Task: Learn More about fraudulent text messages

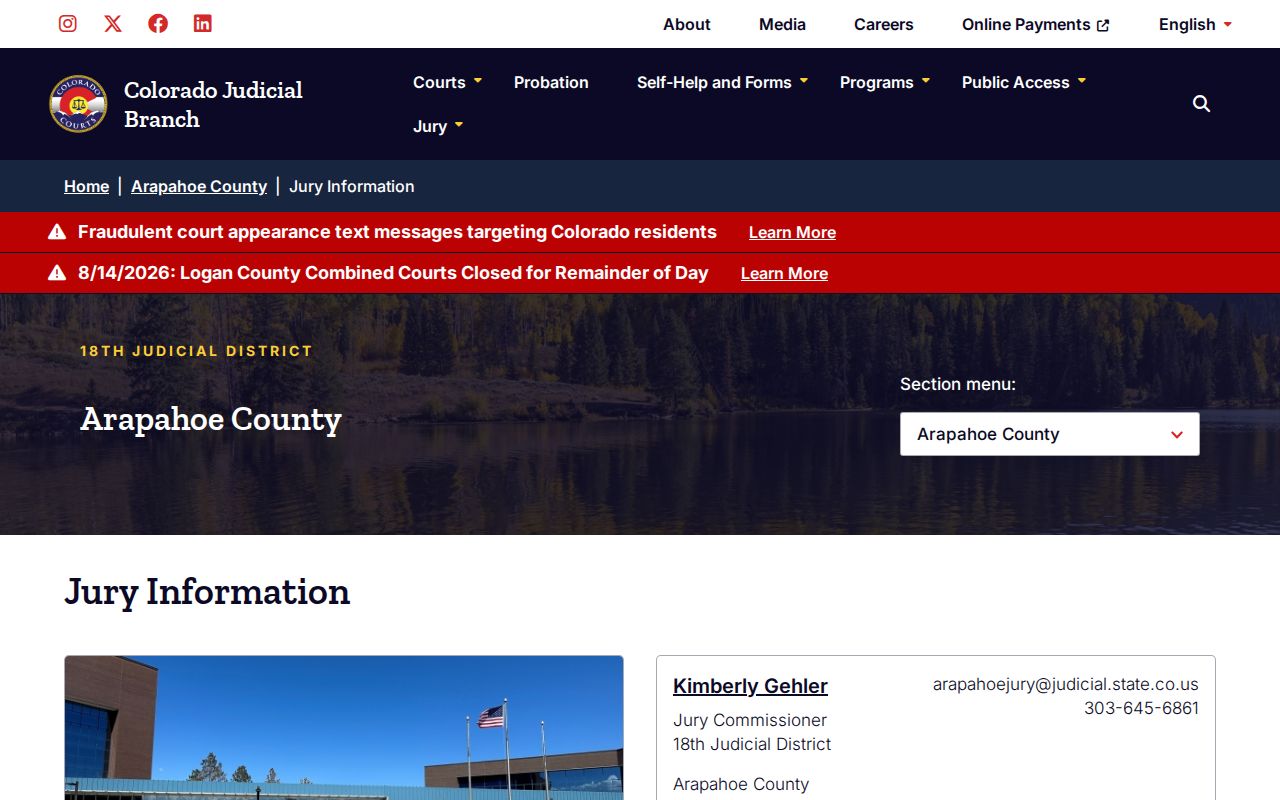Action: tap(792, 232)
